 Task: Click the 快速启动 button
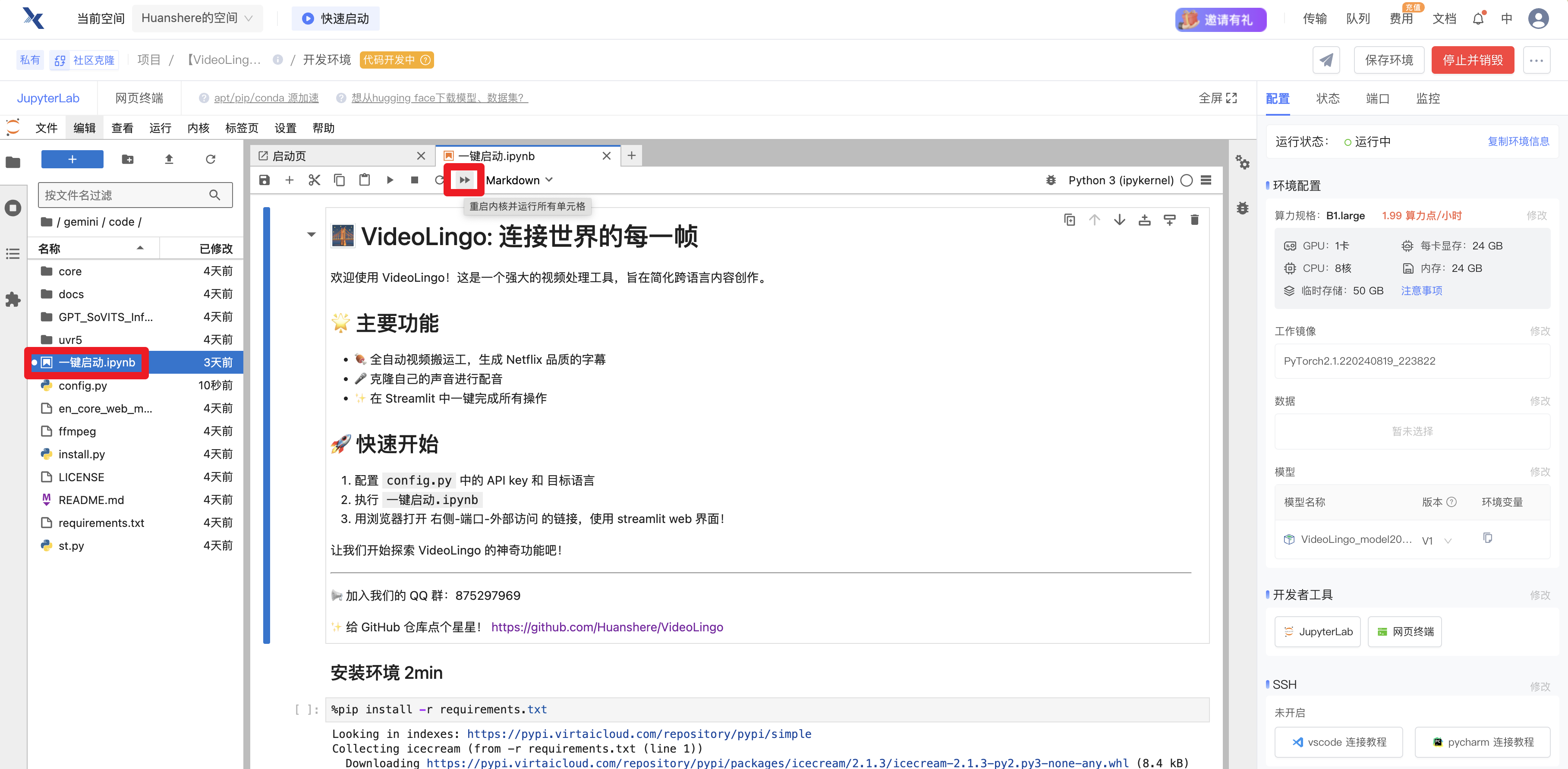pos(335,18)
